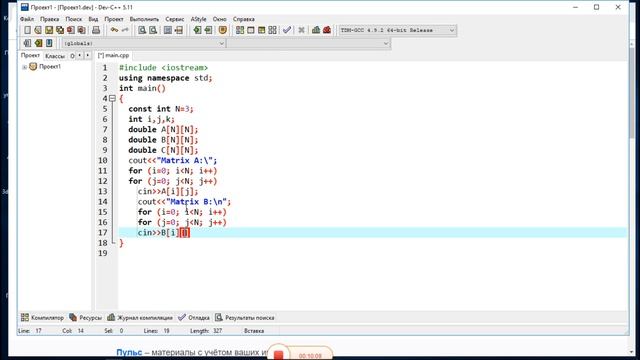Click the Rebuild All toolbar icon
Viewport: 640px width, 360px height.
tap(272, 30)
